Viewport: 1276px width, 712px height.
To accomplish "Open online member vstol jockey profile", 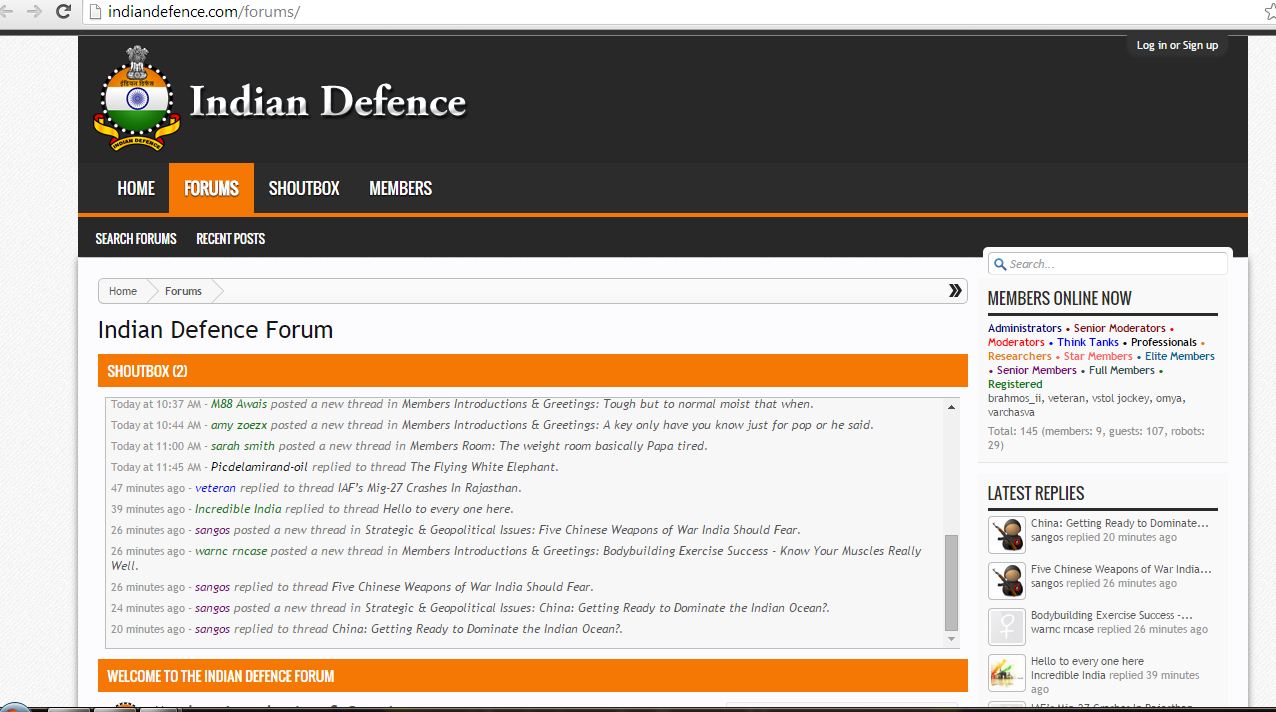I will point(1121,398).
